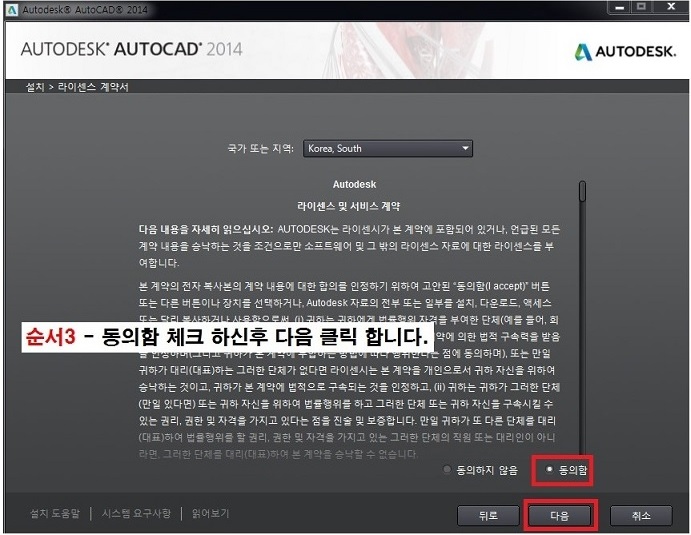Click the 다음 (Next) button
The width and height of the screenshot is (691, 535).
pos(560,515)
